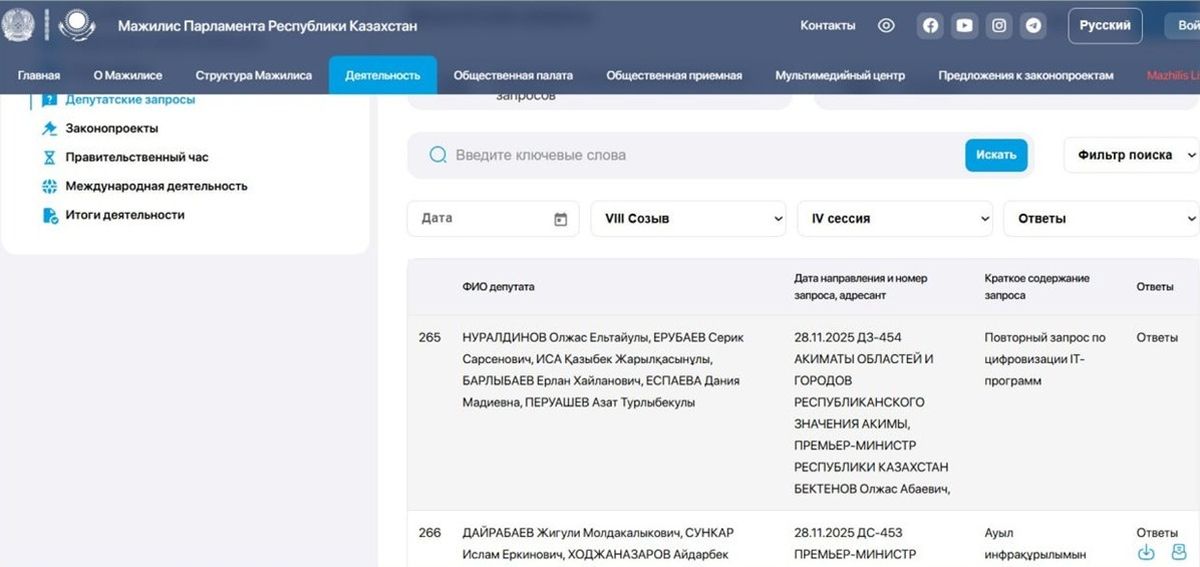
Task: Open the Русский language selector
Action: pyautogui.click(x=1105, y=26)
